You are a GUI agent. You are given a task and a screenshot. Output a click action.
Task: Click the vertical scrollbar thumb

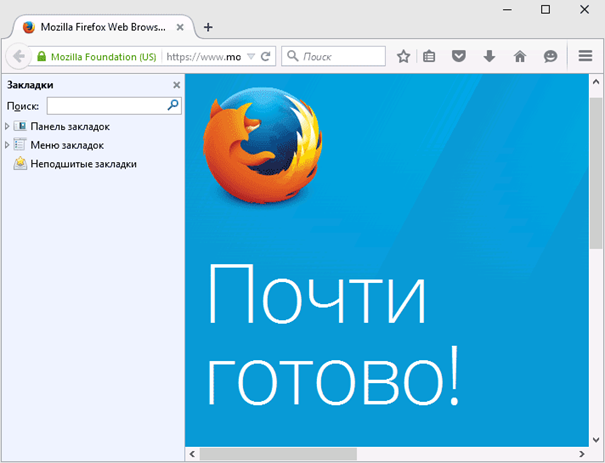pos(596,173)
